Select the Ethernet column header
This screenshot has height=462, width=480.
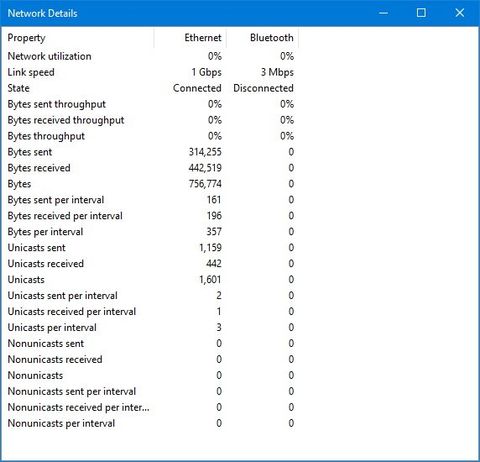click(x=190, y=38)
